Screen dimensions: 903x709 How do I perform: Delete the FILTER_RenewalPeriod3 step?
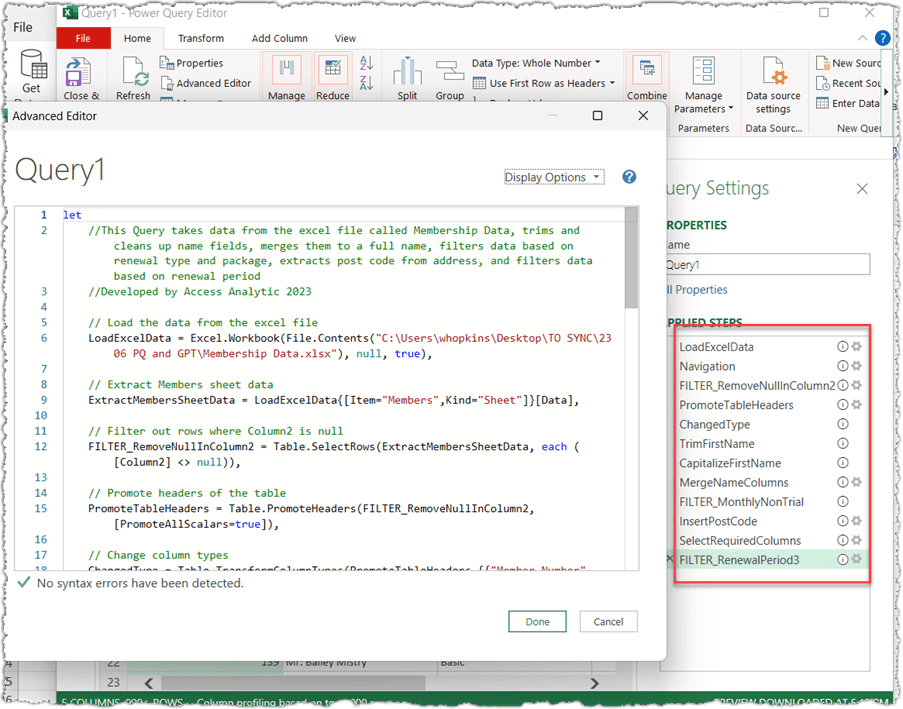[x=669, y=558]
